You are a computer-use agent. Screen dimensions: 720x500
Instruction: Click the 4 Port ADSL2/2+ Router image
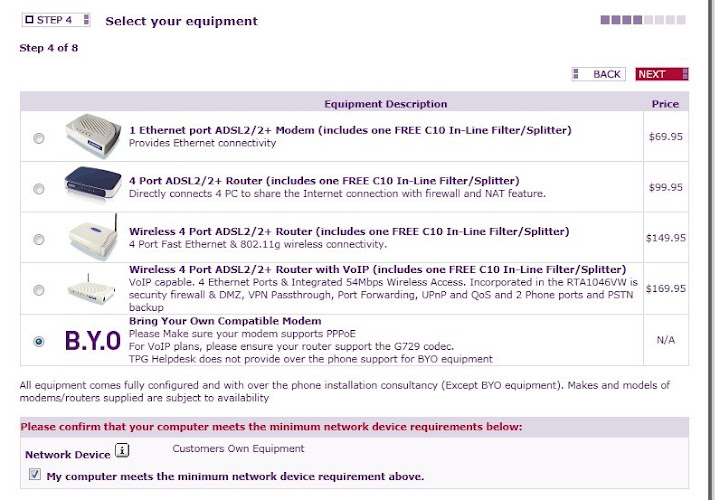(91, 186)
